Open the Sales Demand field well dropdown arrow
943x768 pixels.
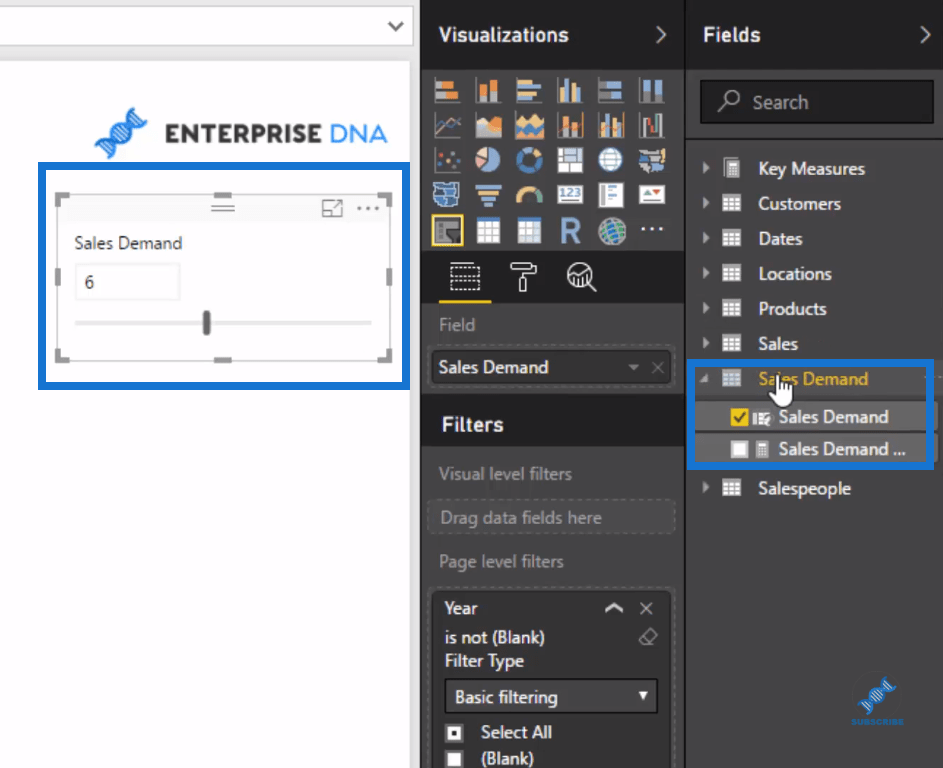coord(633,367)
